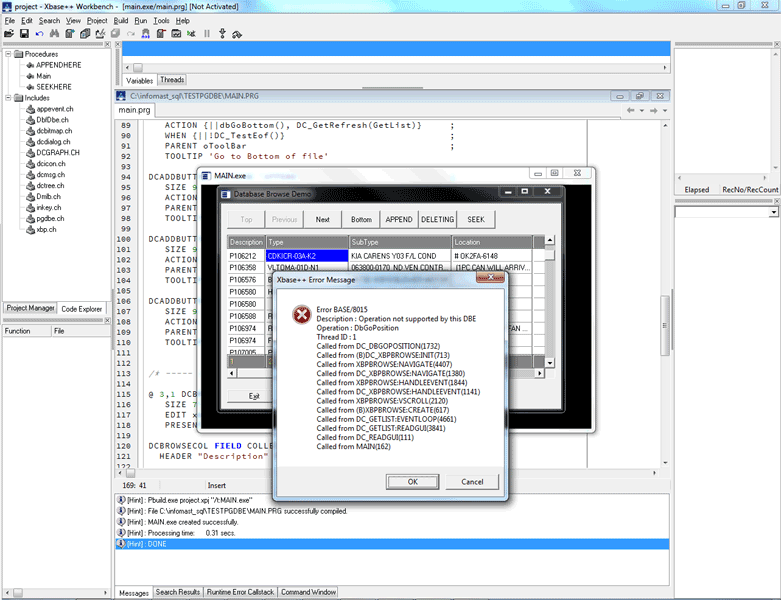Open the Build menu
781x600 pixels.
120,20
